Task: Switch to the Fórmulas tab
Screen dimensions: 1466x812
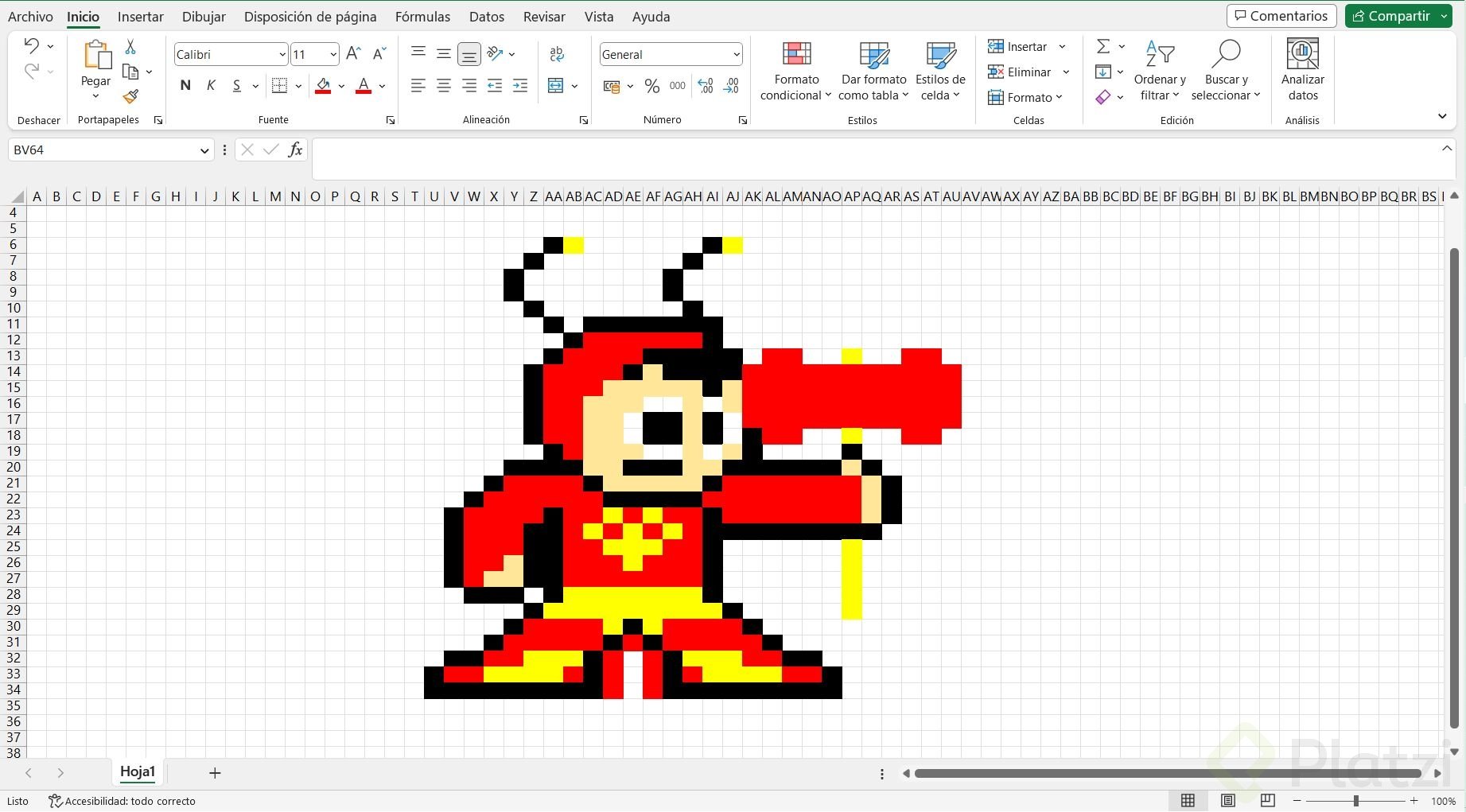Action: point(422,16)
